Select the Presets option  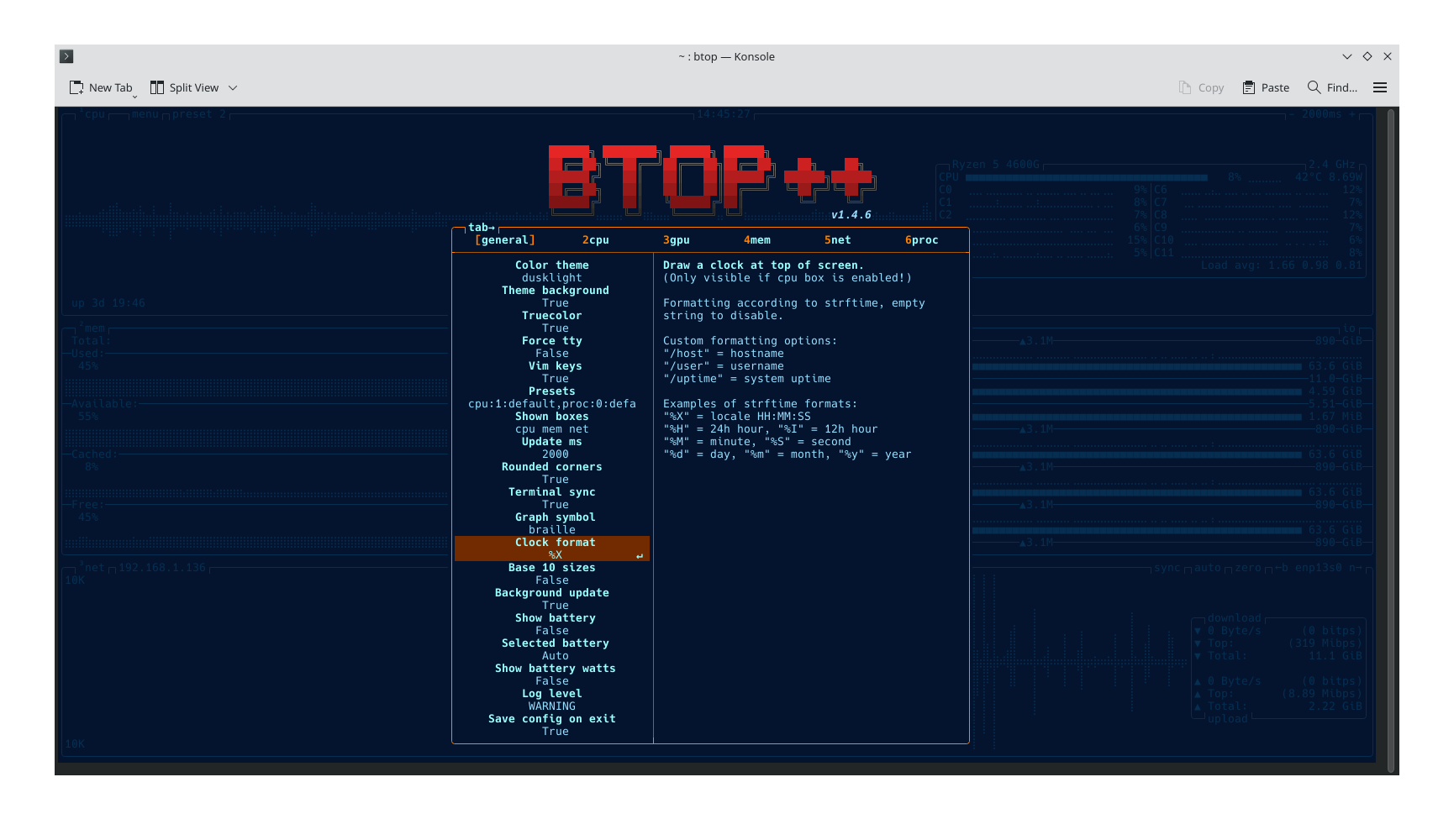coord(552,391)
